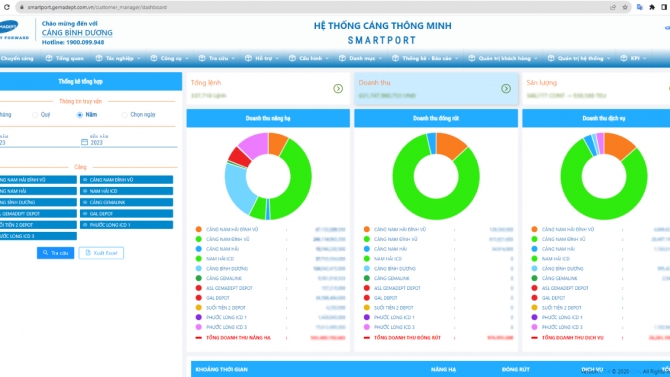Click the site lock icon in address bar
Screen dimensions: 670x377
21,7
